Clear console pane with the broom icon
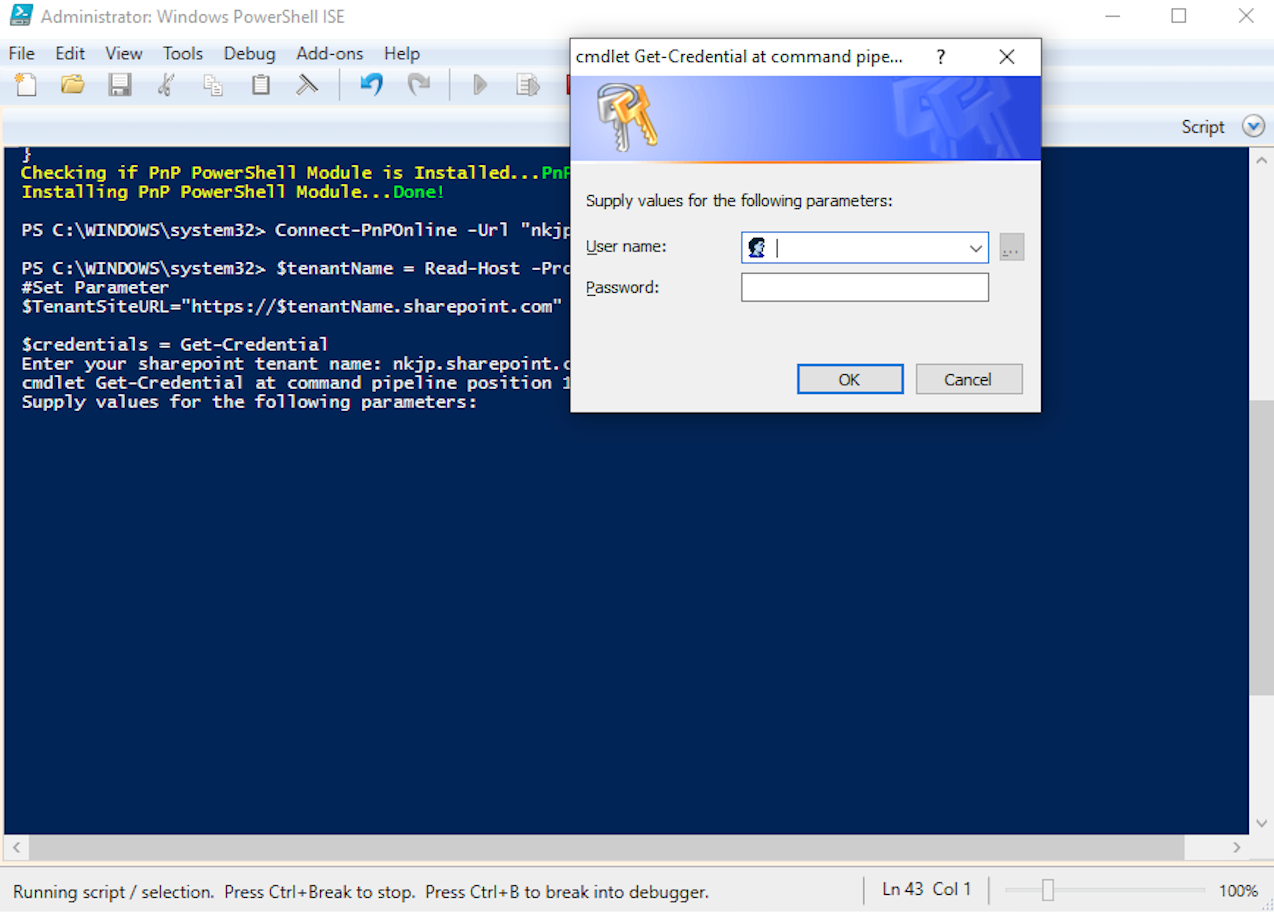The width and height of the screenshot is (1274, 912). click(x=307, y=85)
